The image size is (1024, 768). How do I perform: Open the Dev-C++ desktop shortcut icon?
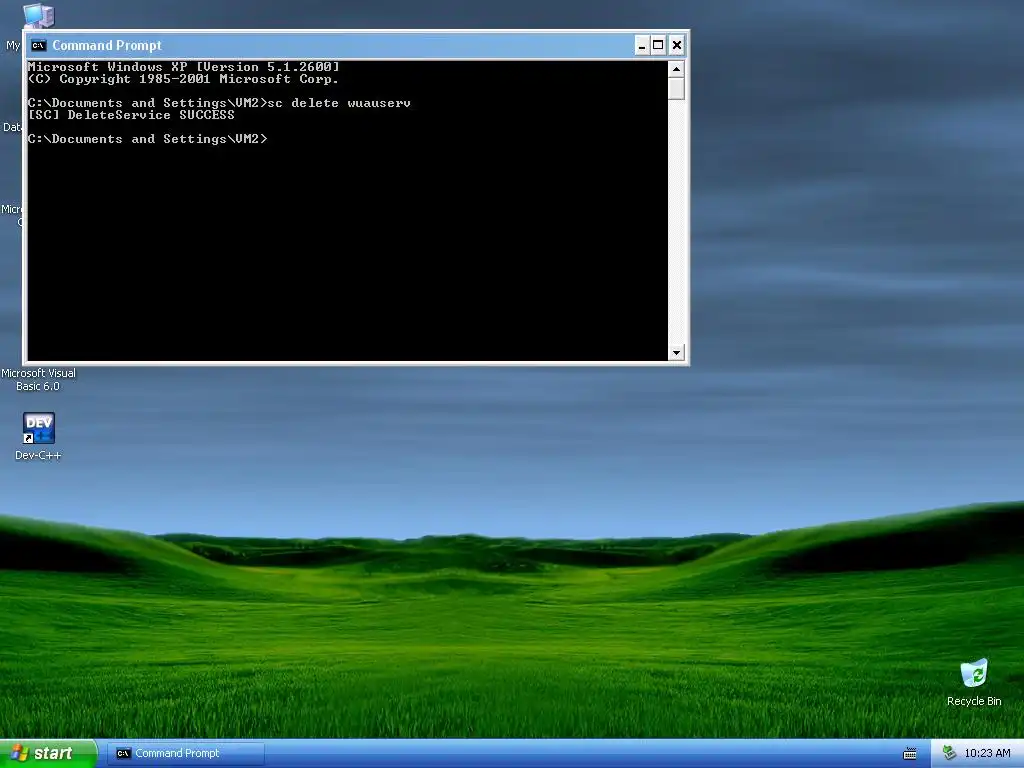39,428
